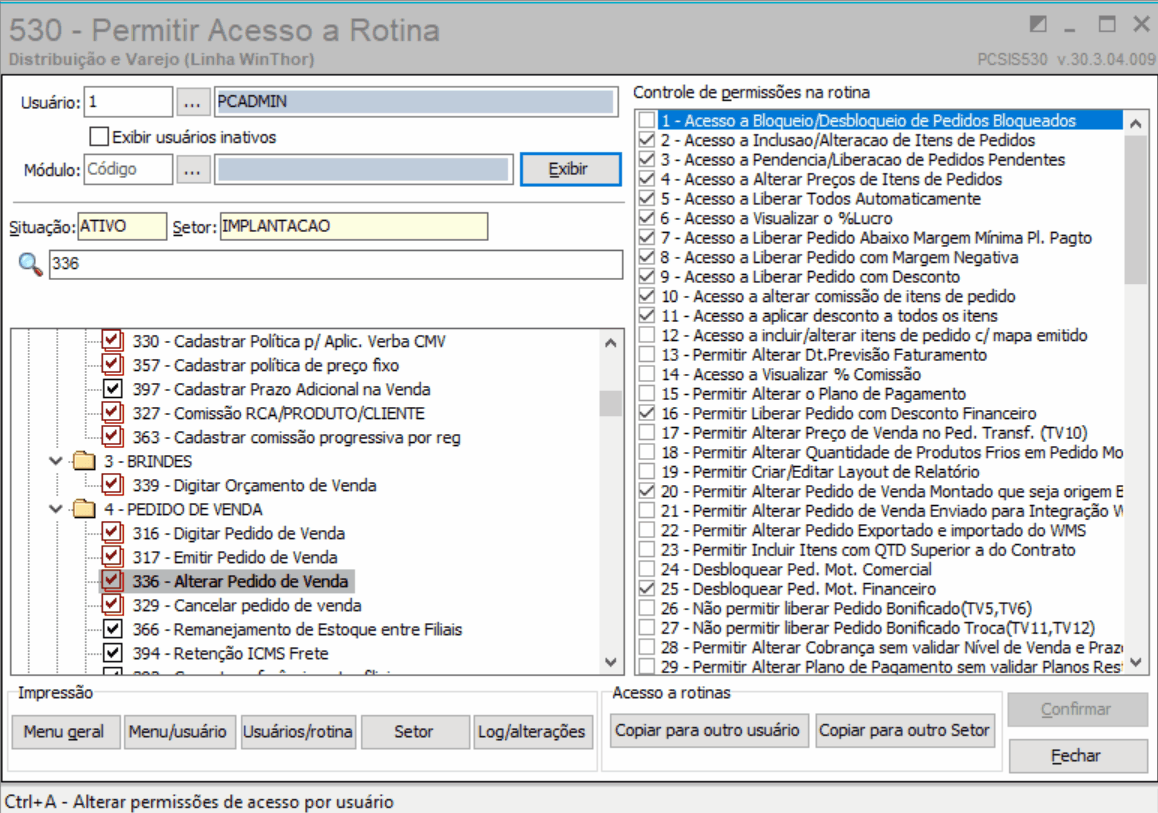Screen dimensions: 1158x813
Task: Toggle permission 24 Desbloquear Ped. Mot. Comercial checkbox
Action: (x=647, y=569)
